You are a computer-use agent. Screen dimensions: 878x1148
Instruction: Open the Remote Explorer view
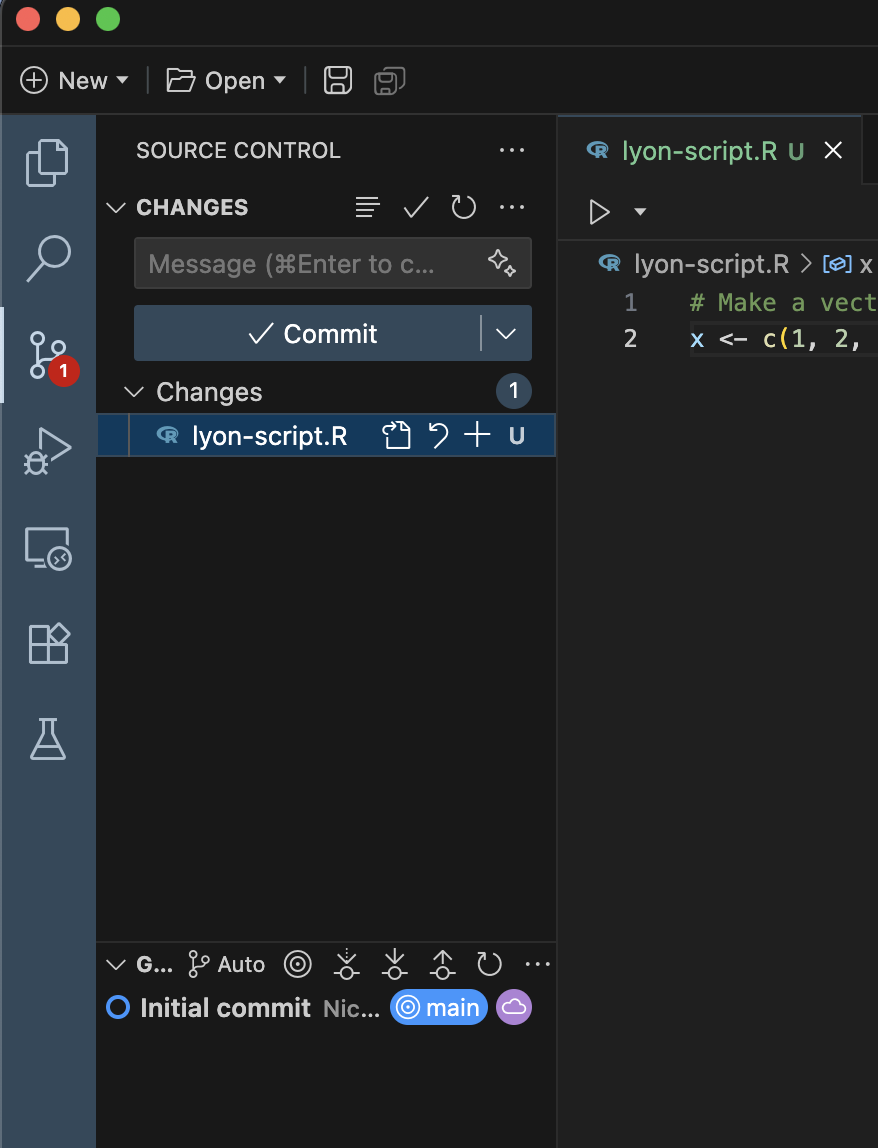click(47, 548)
